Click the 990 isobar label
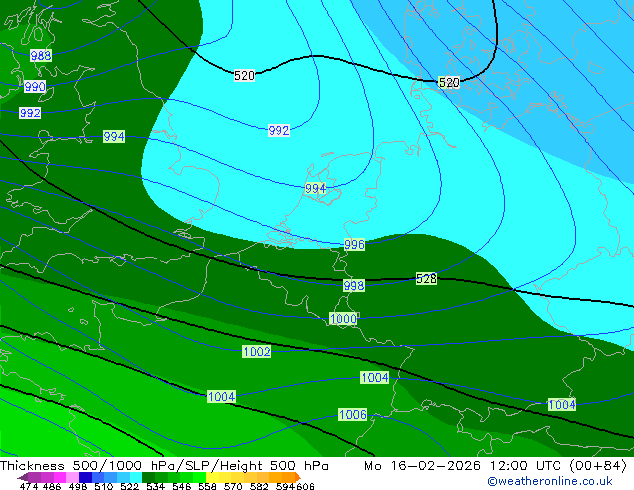The height and width of the screenshot is (490, 634). pyautogui.click(x=35, y=87)
